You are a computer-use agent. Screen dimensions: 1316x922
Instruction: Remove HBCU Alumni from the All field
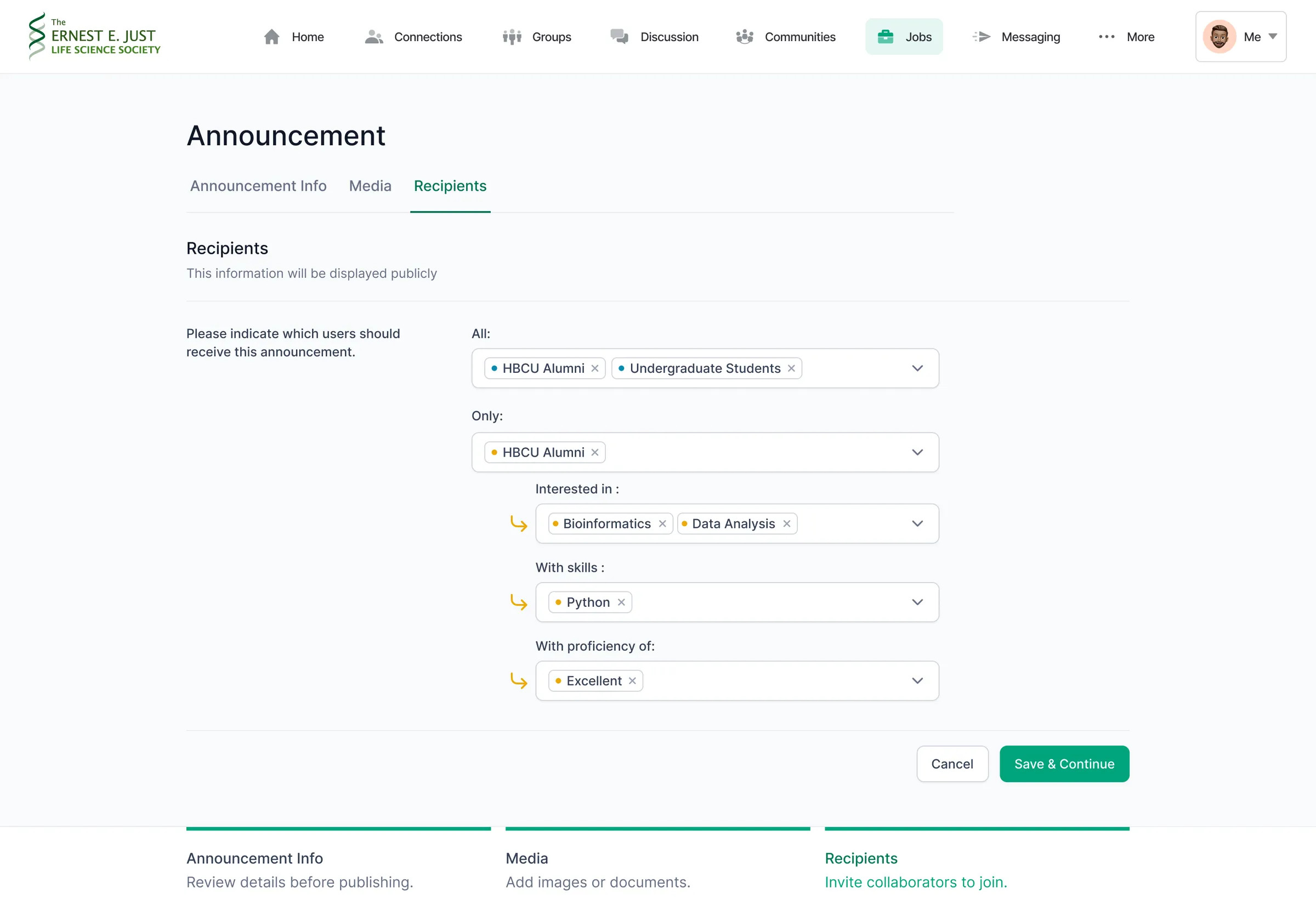click(595, 368)
